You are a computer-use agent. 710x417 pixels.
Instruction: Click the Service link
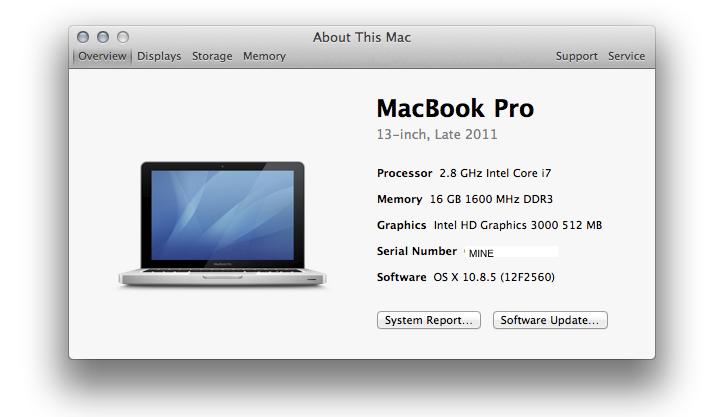(x=626, y=56)
